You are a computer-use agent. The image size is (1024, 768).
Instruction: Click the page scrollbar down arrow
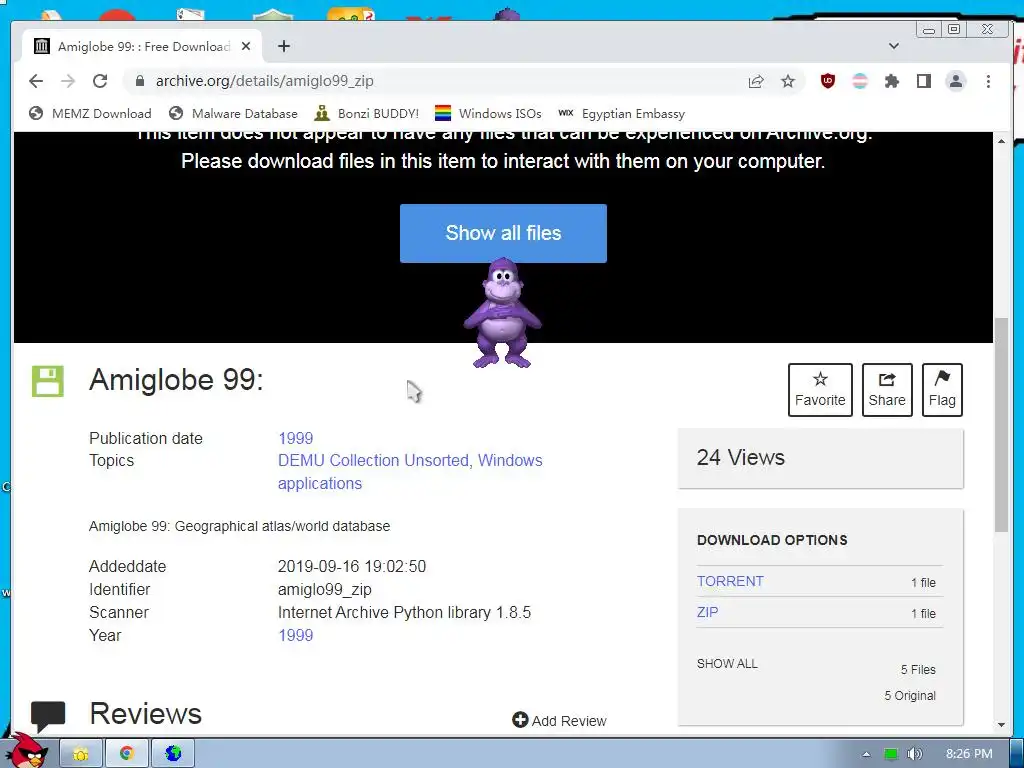coord(1001,724)
